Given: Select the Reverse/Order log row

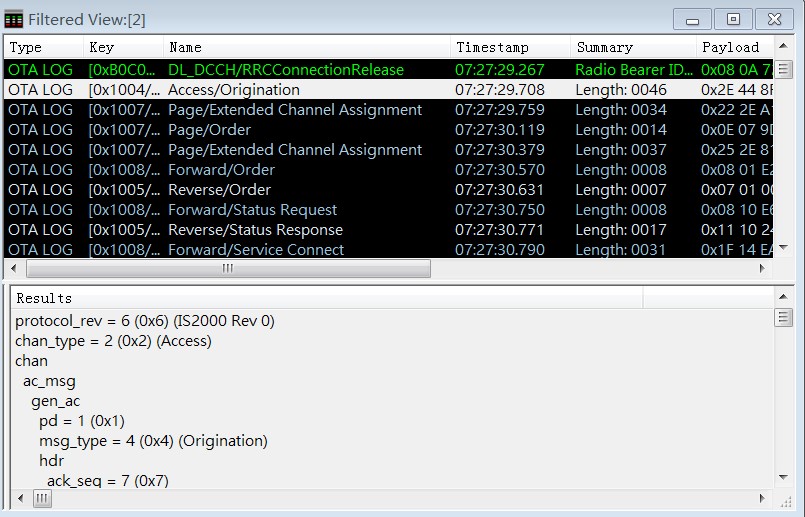Looking at the screenshot, I should (389, 189).
